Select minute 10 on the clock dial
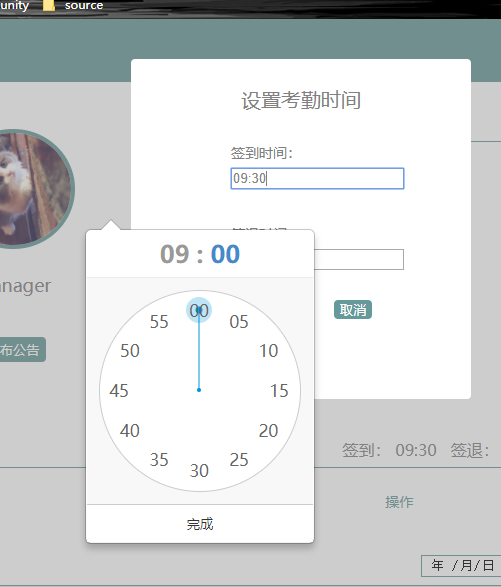The height and width of the screenshot is (587, 501). tap(268, 351)
